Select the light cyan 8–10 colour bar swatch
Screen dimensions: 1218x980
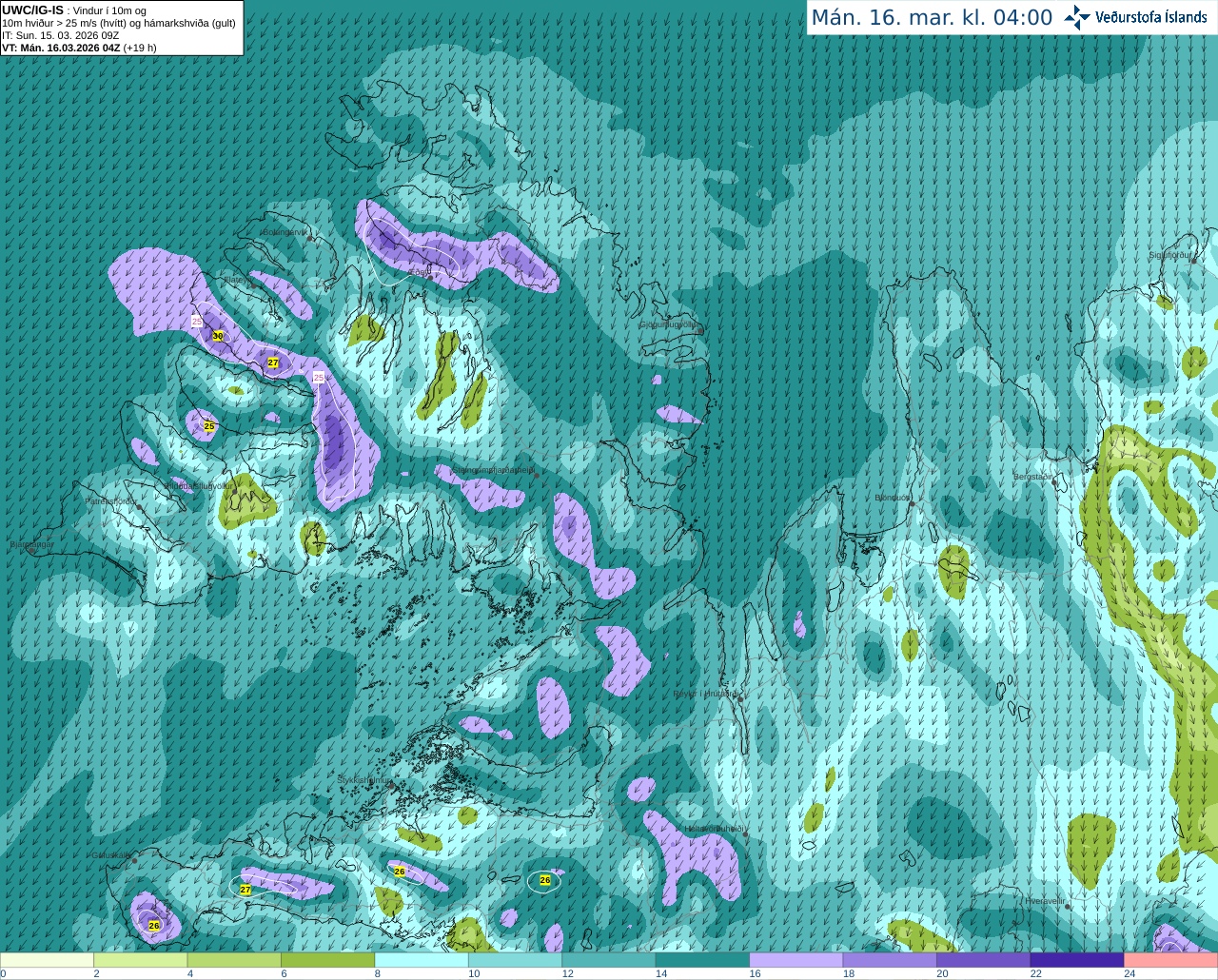click(422, 960)
